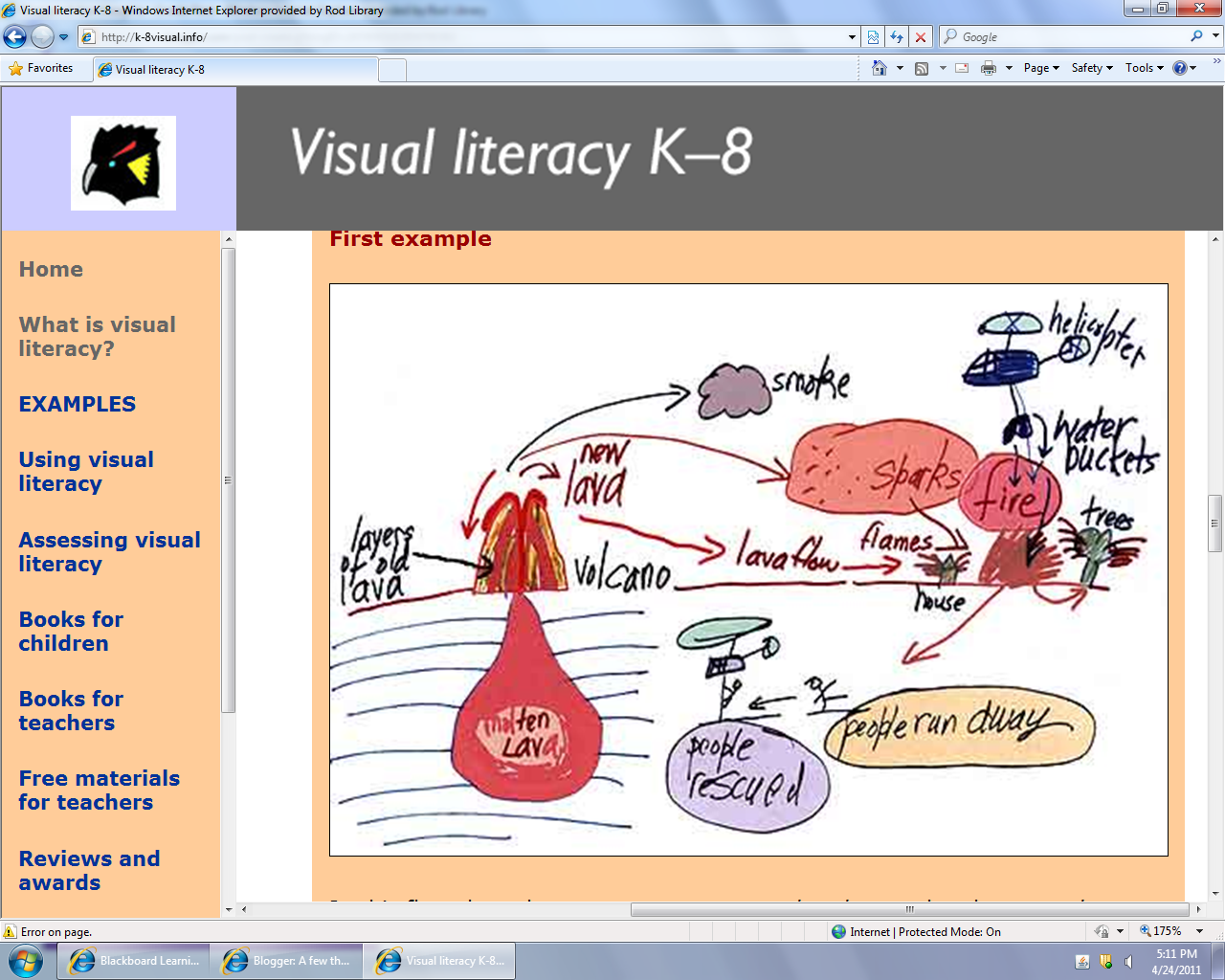Select the Visual literacy K-8 browser tab
This screenshot has width=1225, height=980.
236,70
